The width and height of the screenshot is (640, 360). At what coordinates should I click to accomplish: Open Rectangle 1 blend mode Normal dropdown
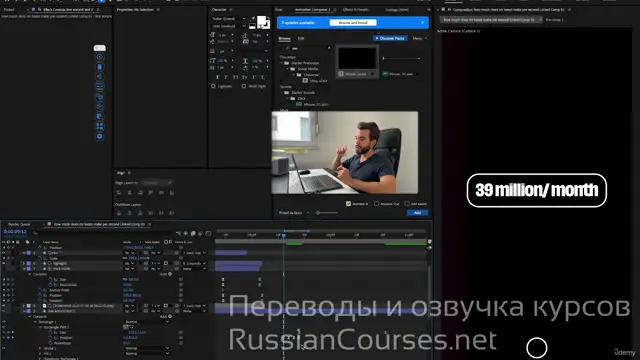pyautogui.click(x=147, y=322)
